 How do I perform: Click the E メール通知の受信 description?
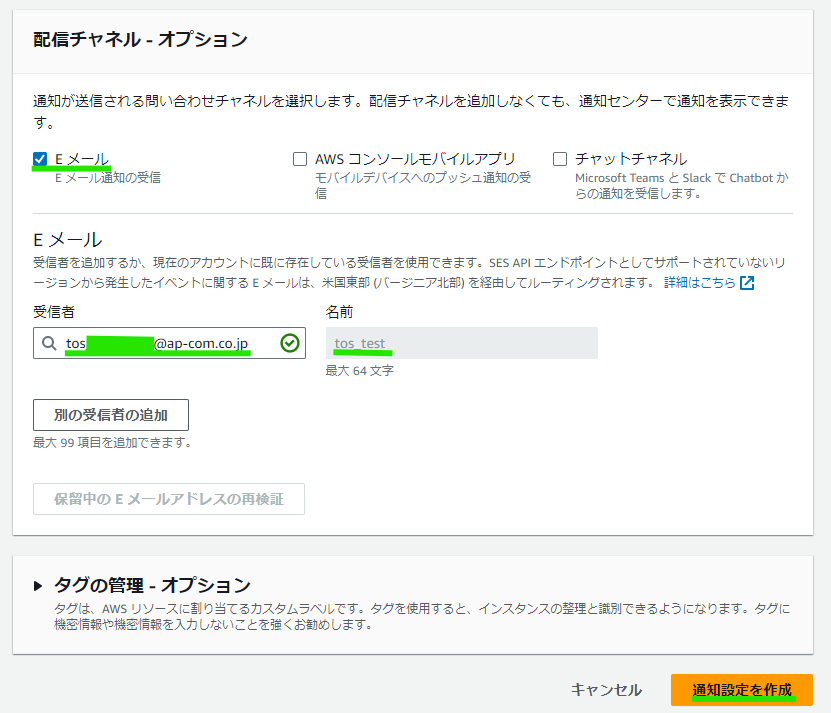click(108, 178)
